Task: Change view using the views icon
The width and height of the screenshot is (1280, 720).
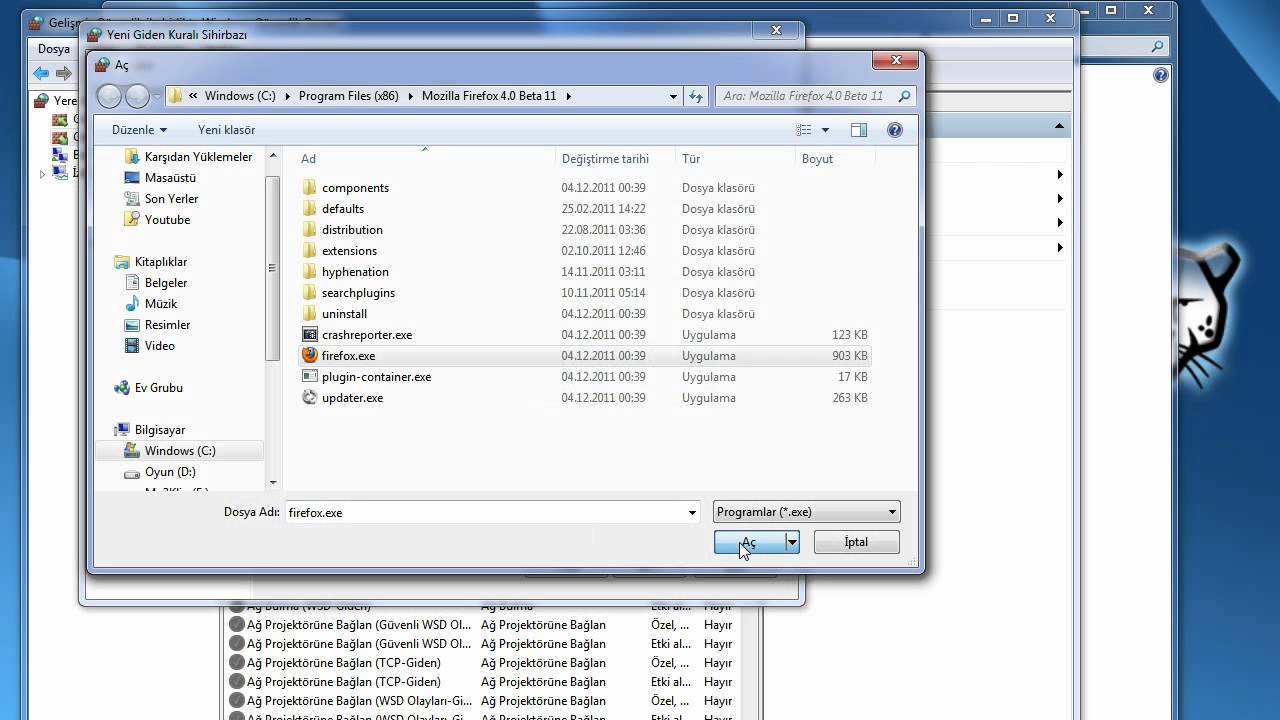Action: 804,130
